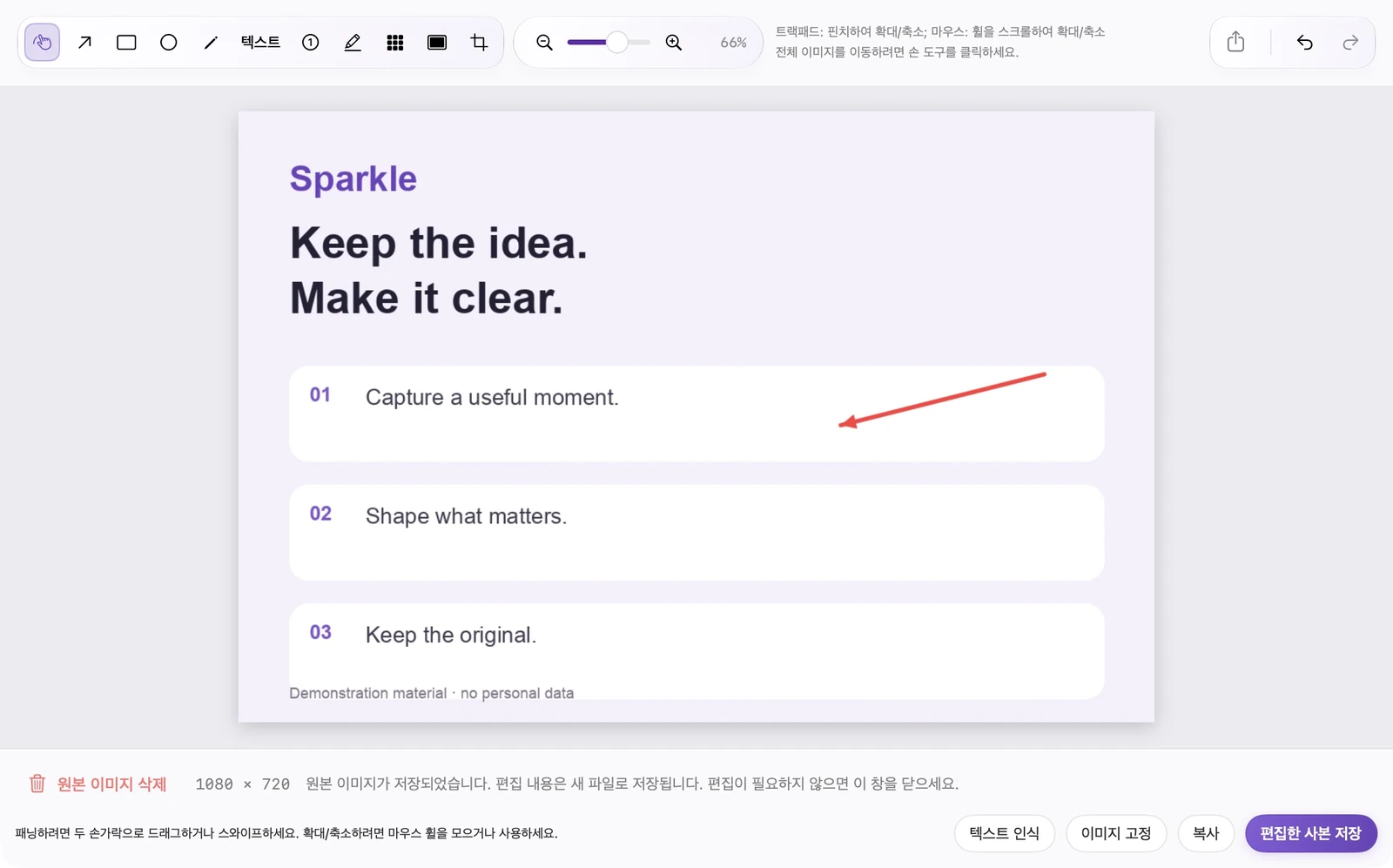Viewport: 1393px width, 868px height.
Task: Click the 66% zoom percentage value
Action: 733,42
